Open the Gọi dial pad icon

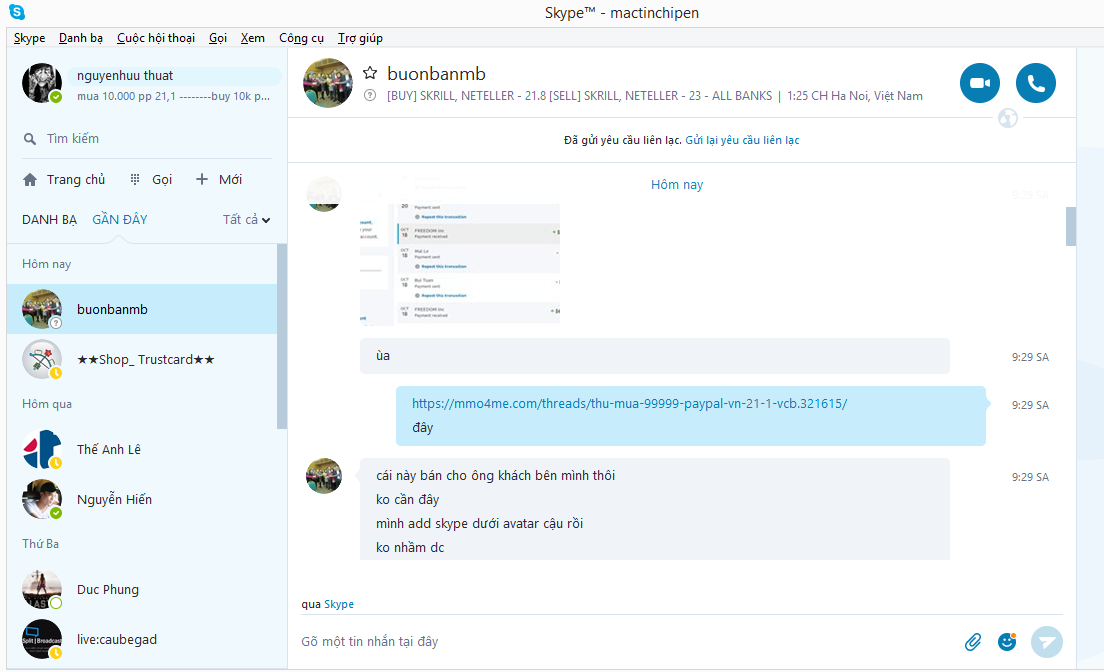[x=135, y=180]
